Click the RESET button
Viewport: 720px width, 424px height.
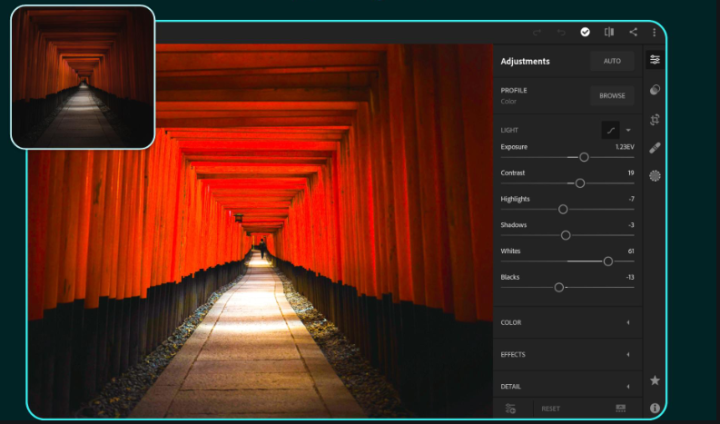tap(551, 408)
